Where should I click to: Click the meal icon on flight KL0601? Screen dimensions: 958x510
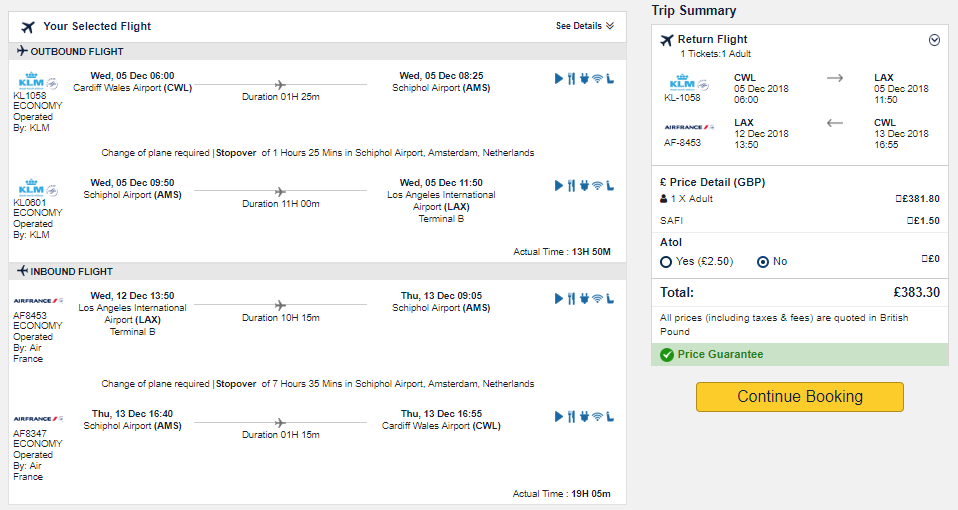pos(571,186)
